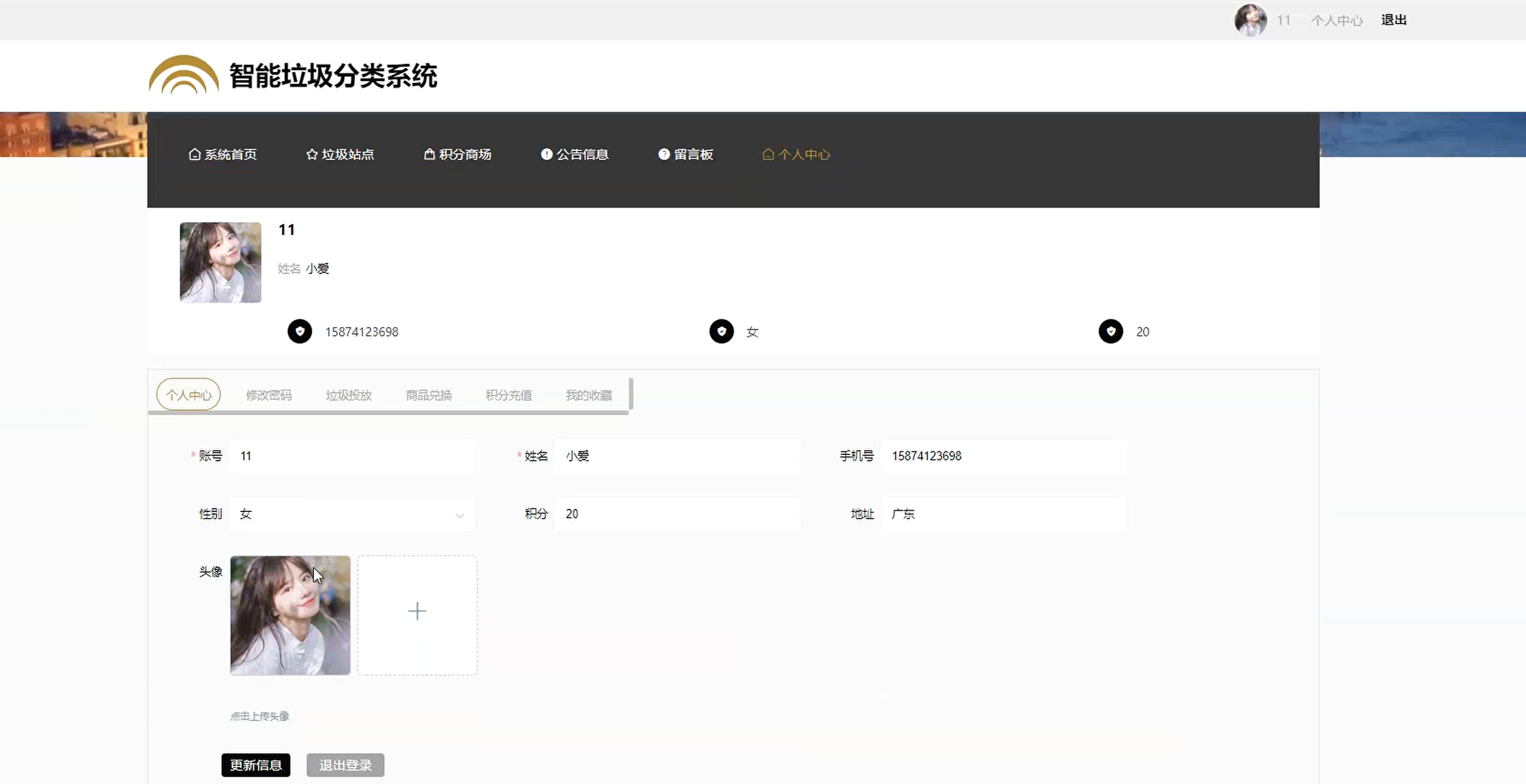Click the shield icon next to phone number 15874123698
Screen dimensions: 1526x784
click(x=299, y=331)
